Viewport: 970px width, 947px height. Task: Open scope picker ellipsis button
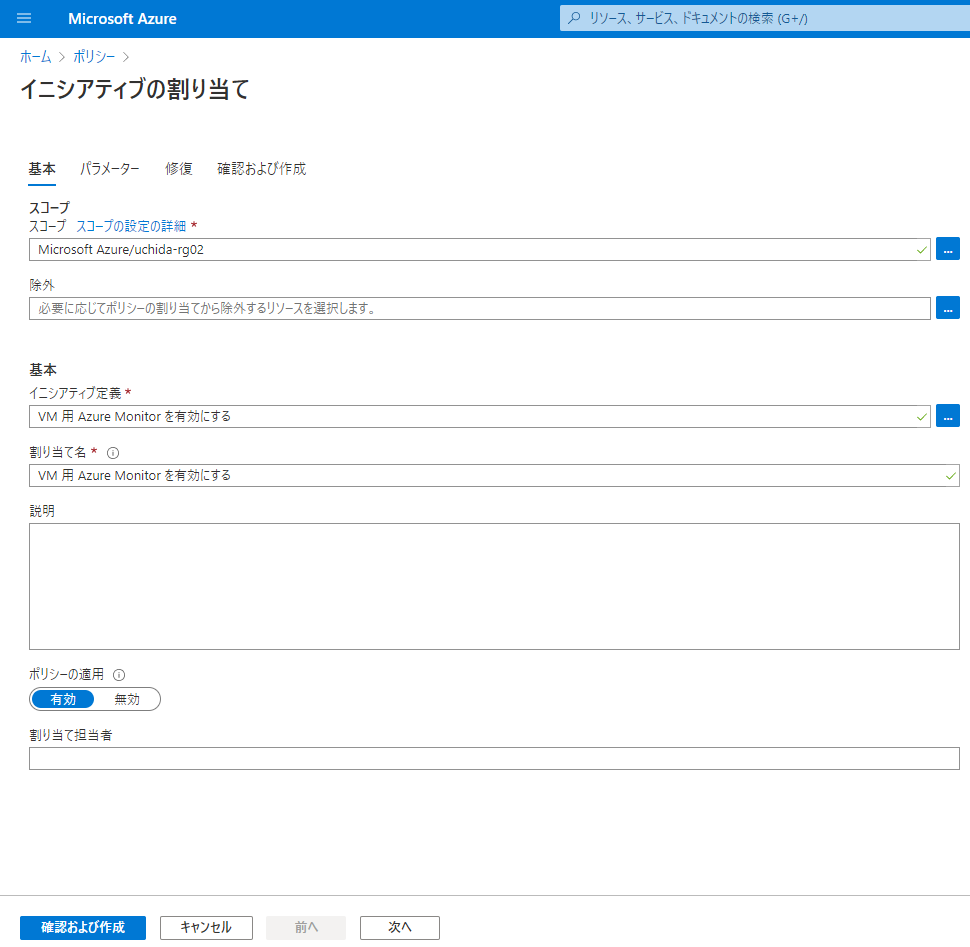[x=947, y=249]
